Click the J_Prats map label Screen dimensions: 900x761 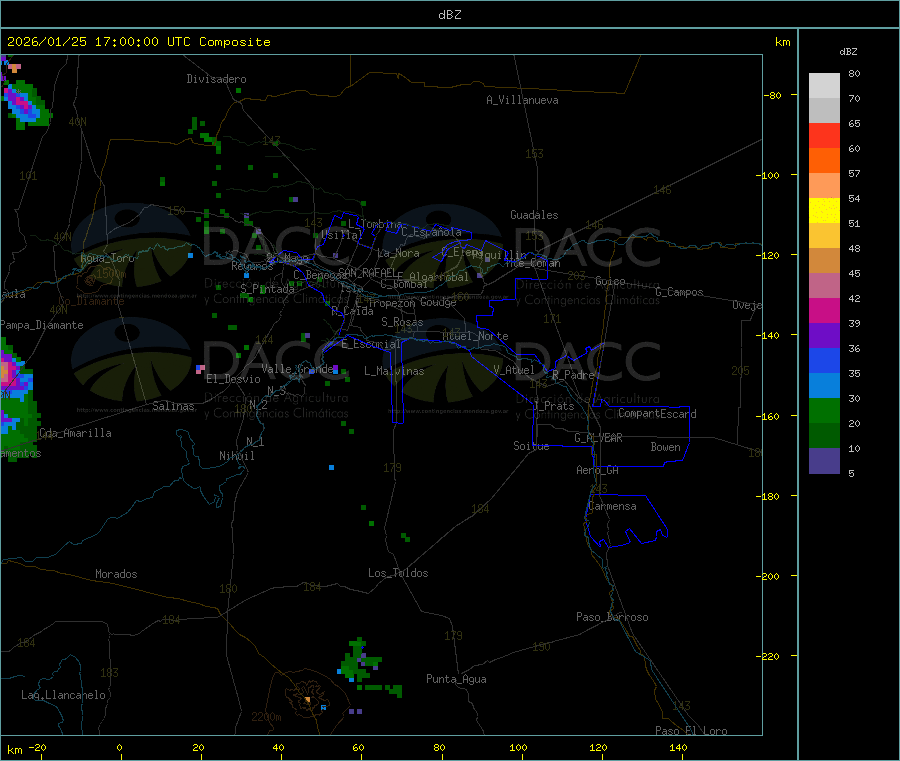(x=553, y=406)
